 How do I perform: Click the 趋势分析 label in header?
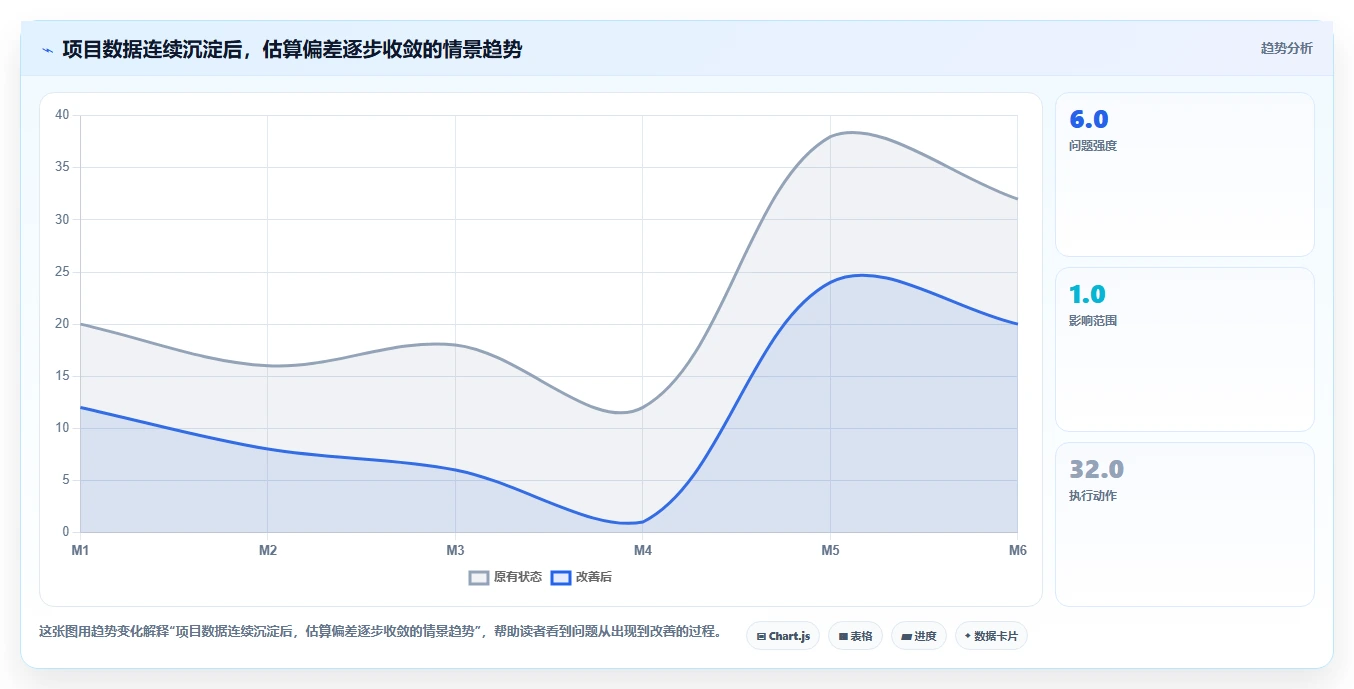1286,48
